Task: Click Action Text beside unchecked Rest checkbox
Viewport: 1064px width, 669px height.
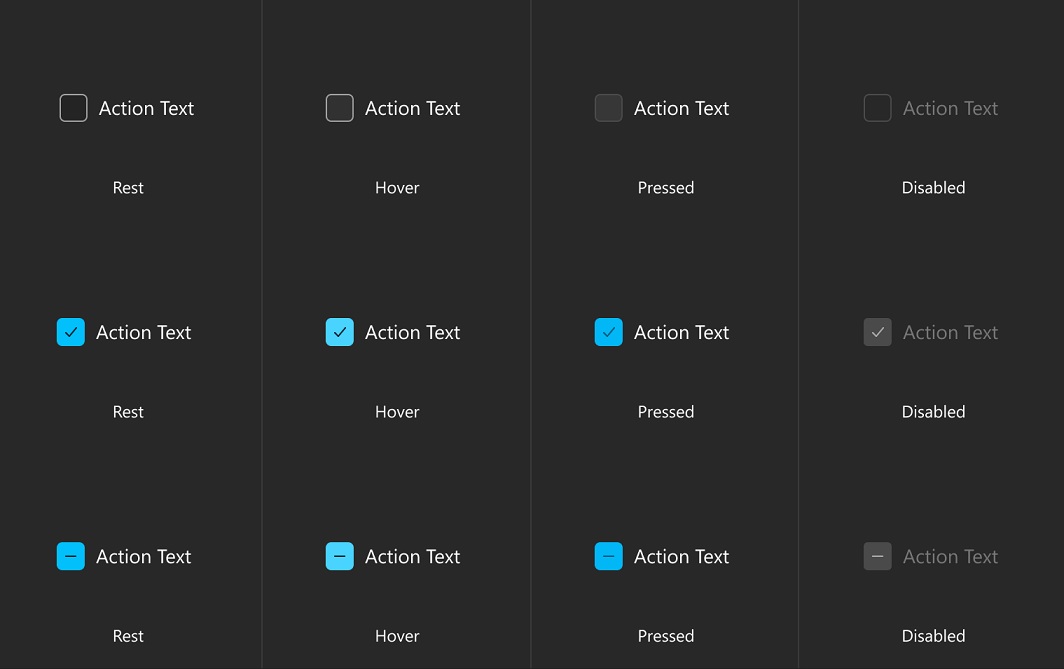Action: coord(147,109)
